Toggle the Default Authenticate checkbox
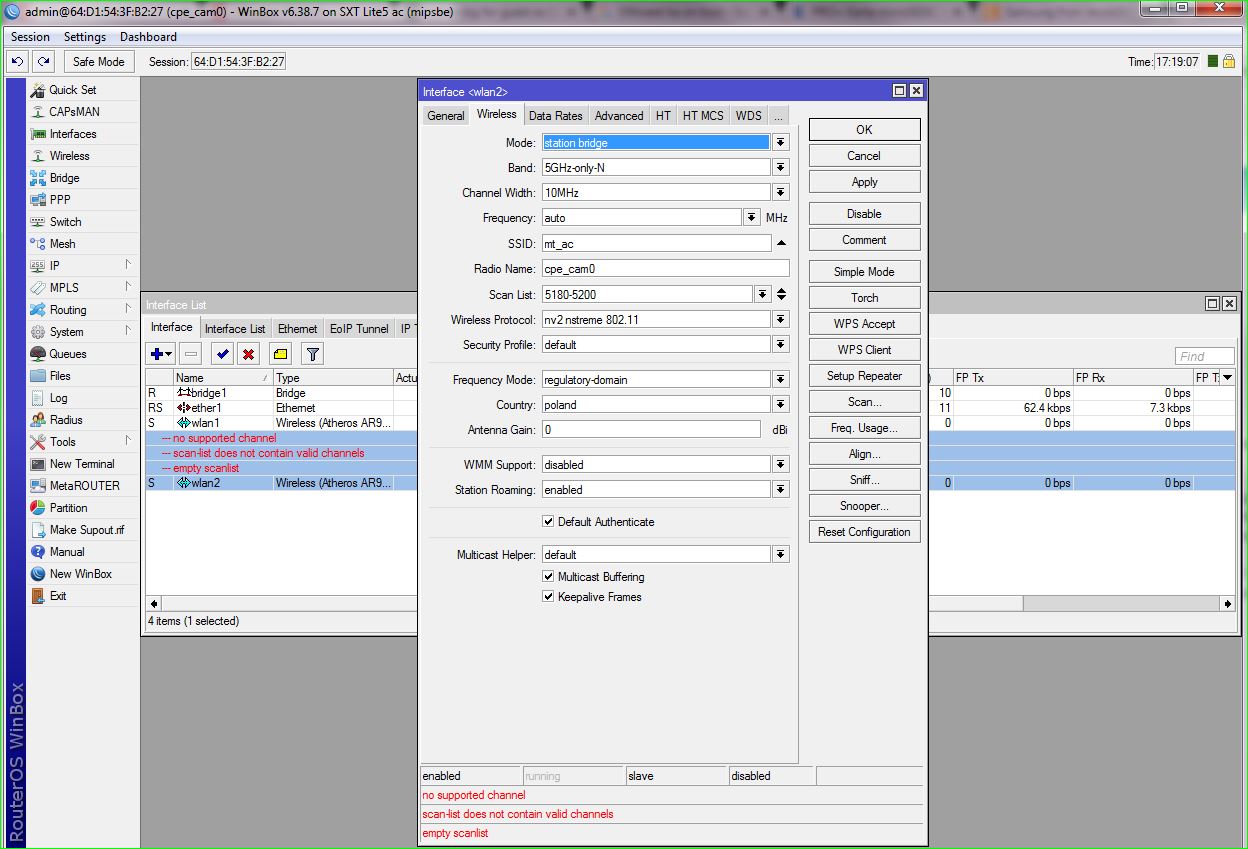Viewport: 1248px width, 849px height. [548, 522]
